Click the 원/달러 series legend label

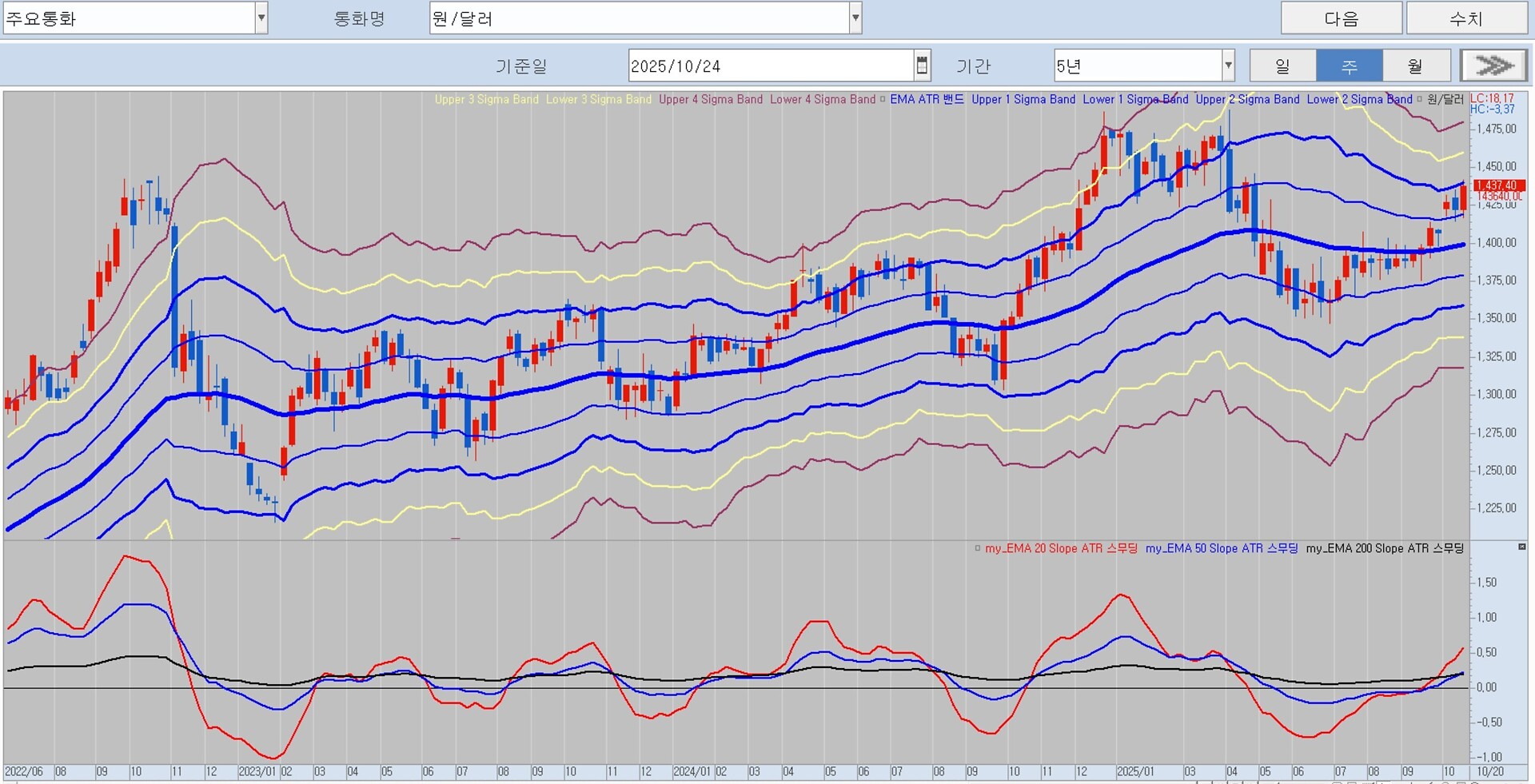1445,99
